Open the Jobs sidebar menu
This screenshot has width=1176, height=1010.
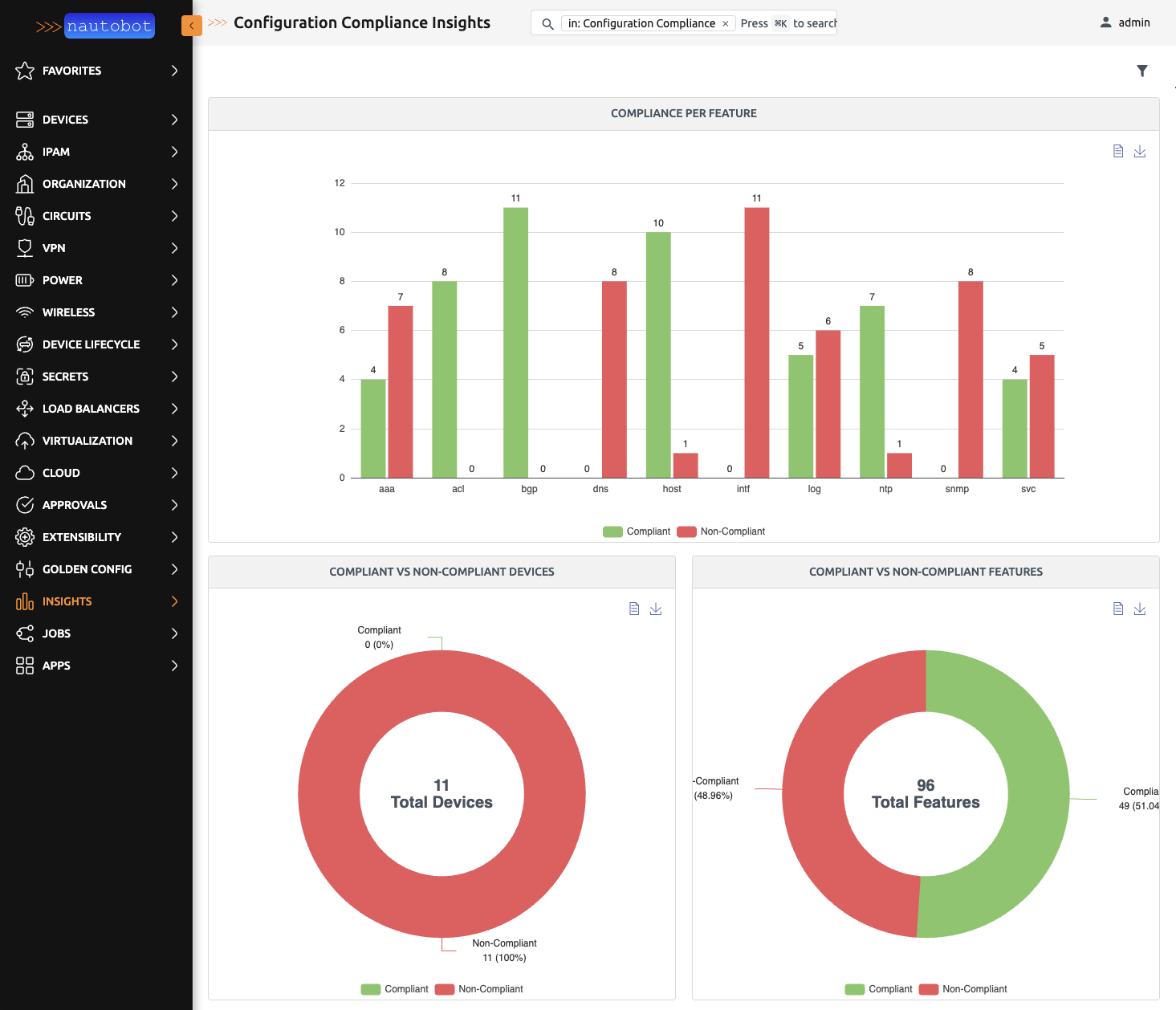[x=56, y=633]
